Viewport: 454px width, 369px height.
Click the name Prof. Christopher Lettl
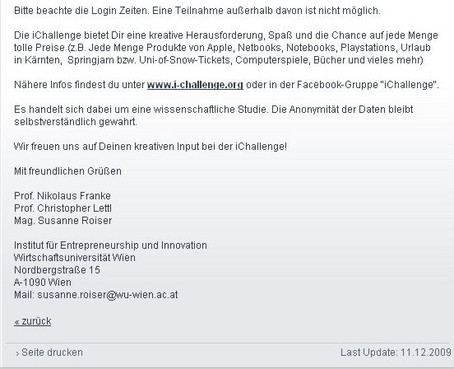click(x=63, y=208)
